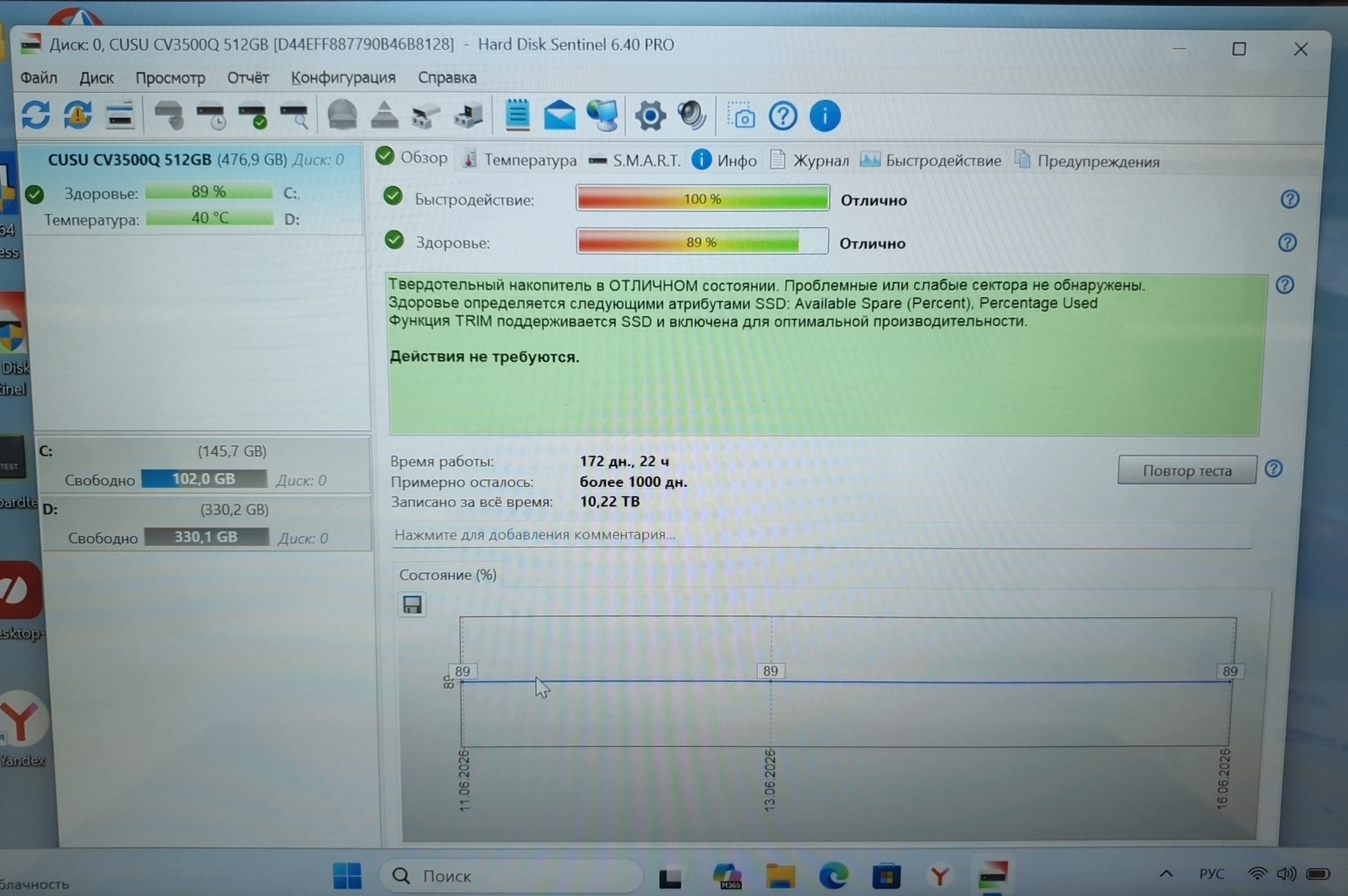Click the floppy save icon above the graph
Screen dimensions: 1348x896
(x=413, y=604)
